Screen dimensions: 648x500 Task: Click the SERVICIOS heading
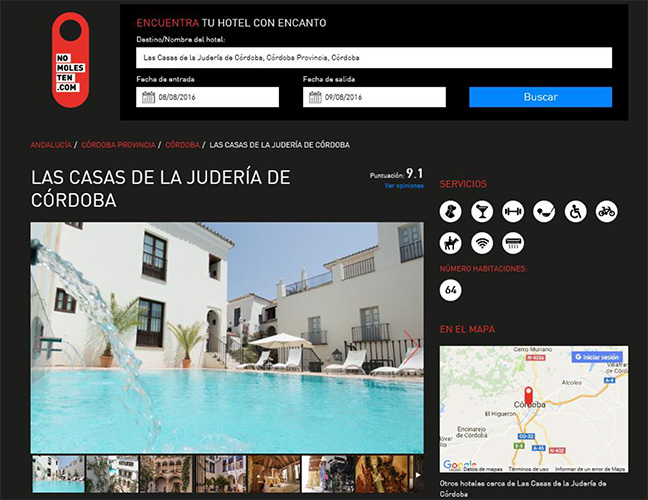tap(463, 184)
